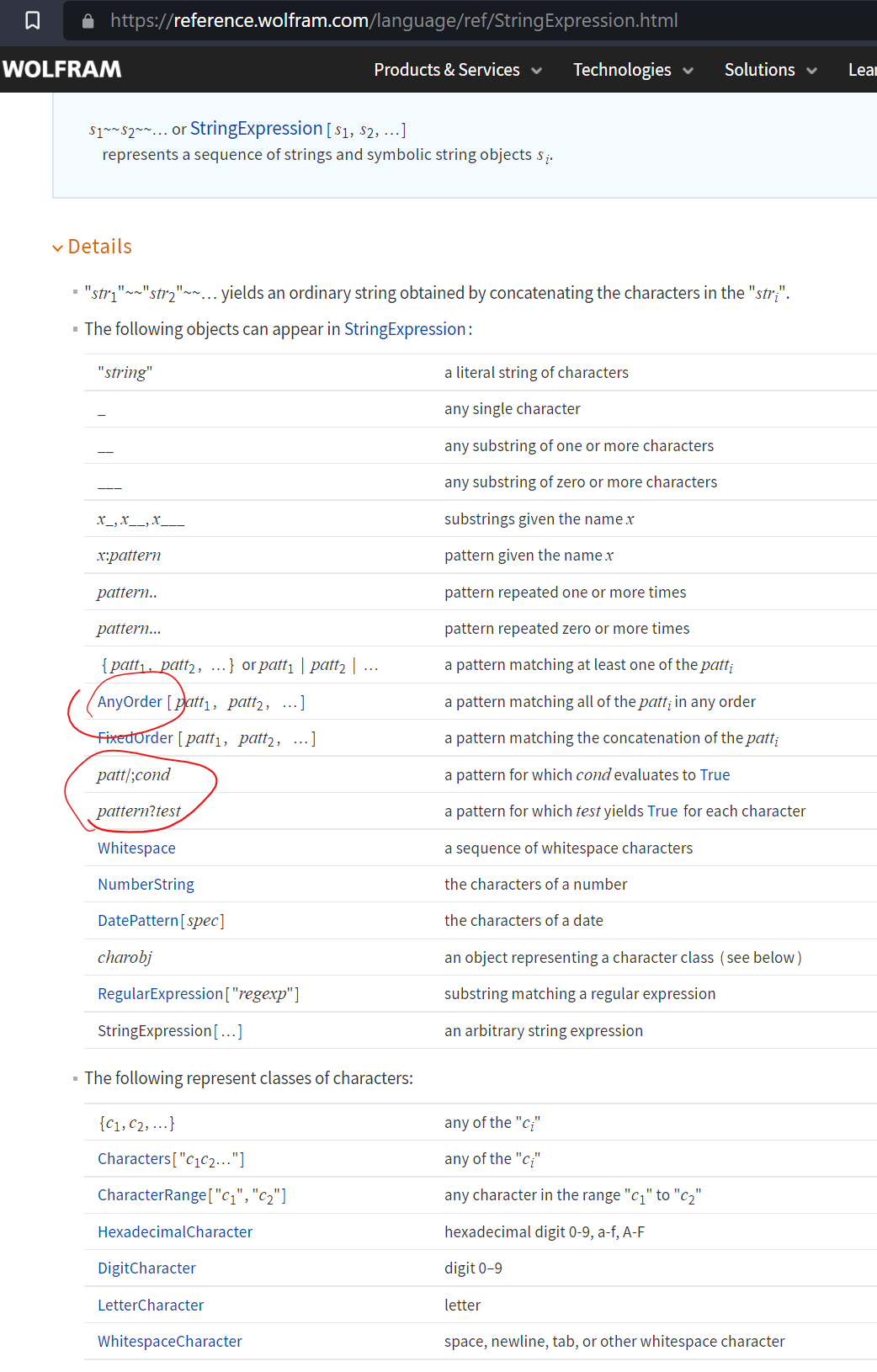The width and height of the screenshot is (877, 1372).
Task: Click the 'StringExpression[...]' table cell
Action: 170,1031
